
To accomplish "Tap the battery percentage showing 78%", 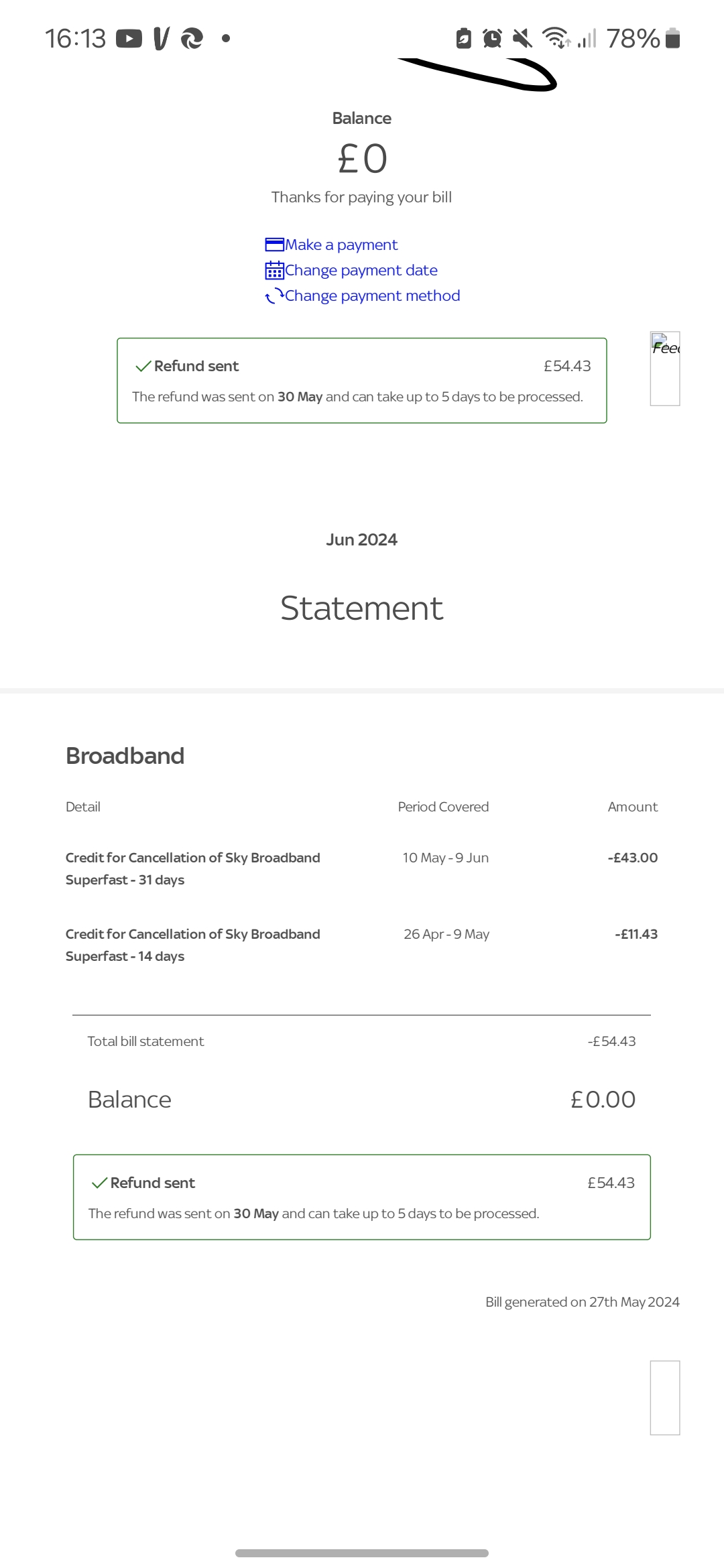I will pos(633,39).
